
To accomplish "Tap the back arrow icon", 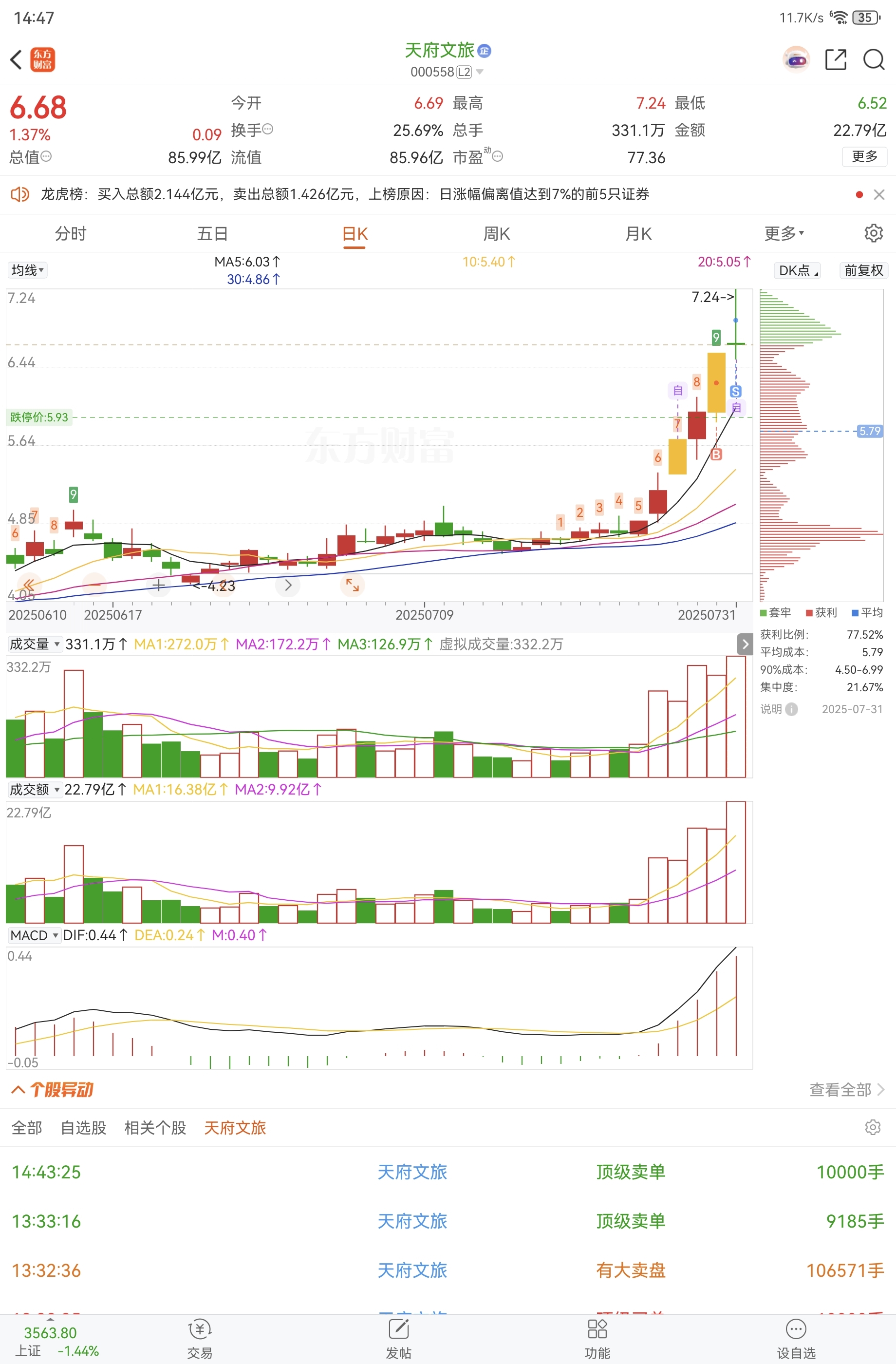I will point(17,59).
